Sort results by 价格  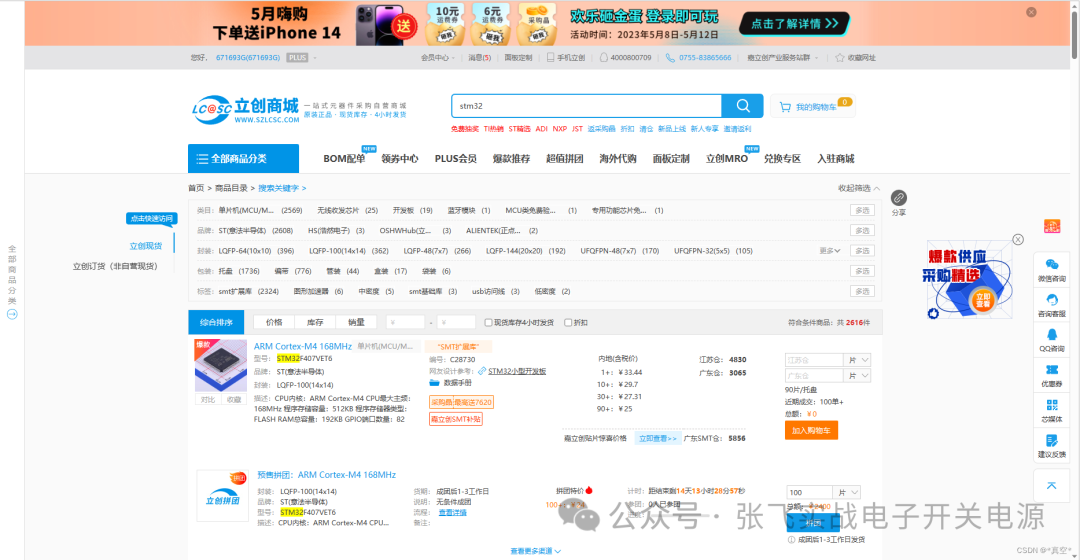274,322
